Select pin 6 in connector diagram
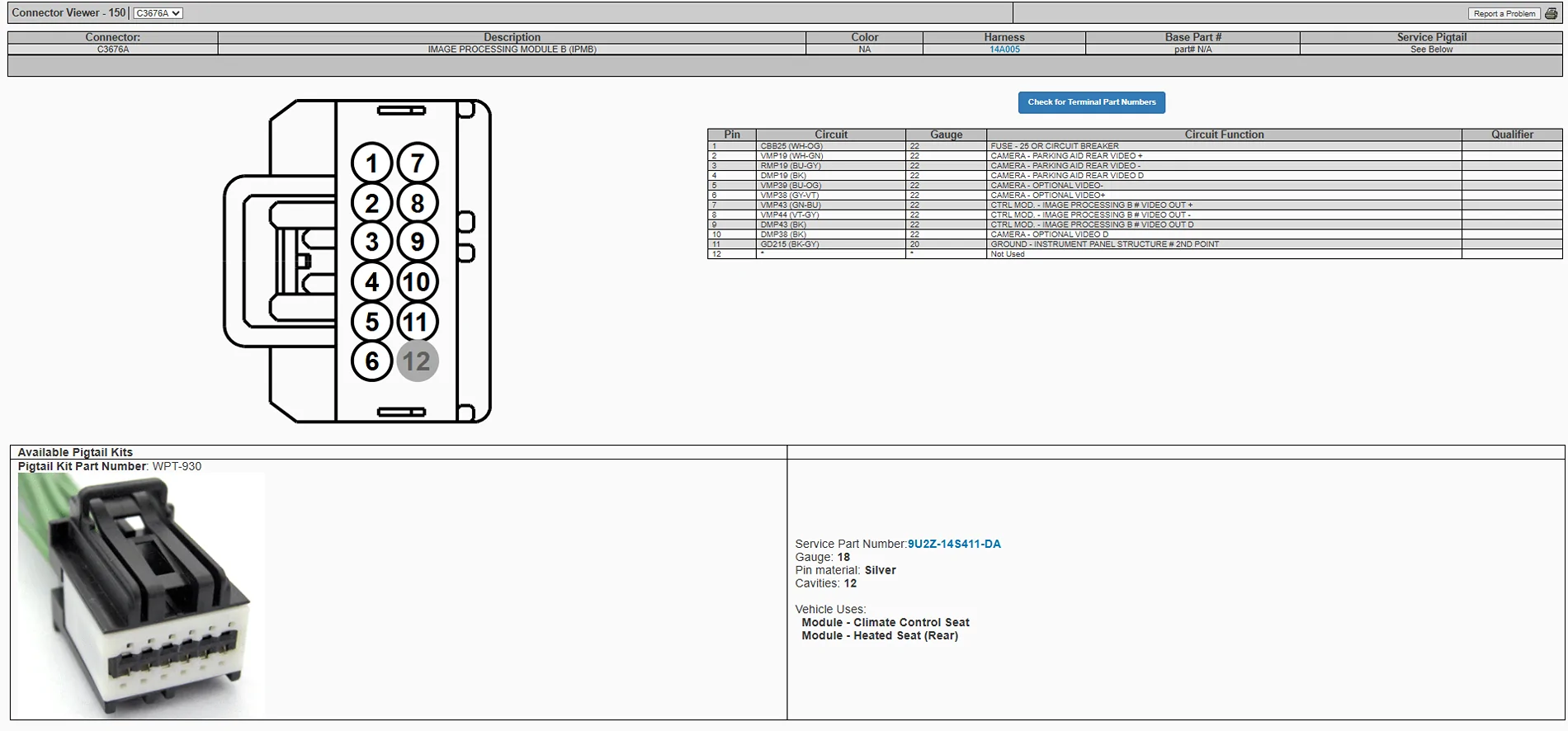The height and width of the screenshot is (731, 1568). click(371, 361)
